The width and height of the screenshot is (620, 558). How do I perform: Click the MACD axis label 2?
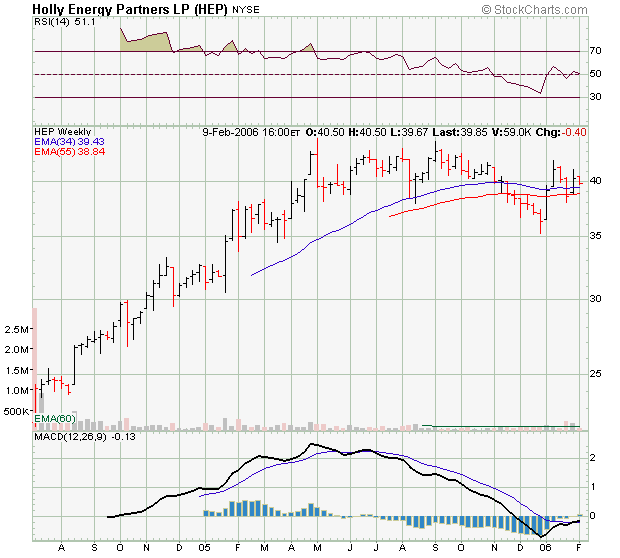pyautogui.click(x=592, y=458)
